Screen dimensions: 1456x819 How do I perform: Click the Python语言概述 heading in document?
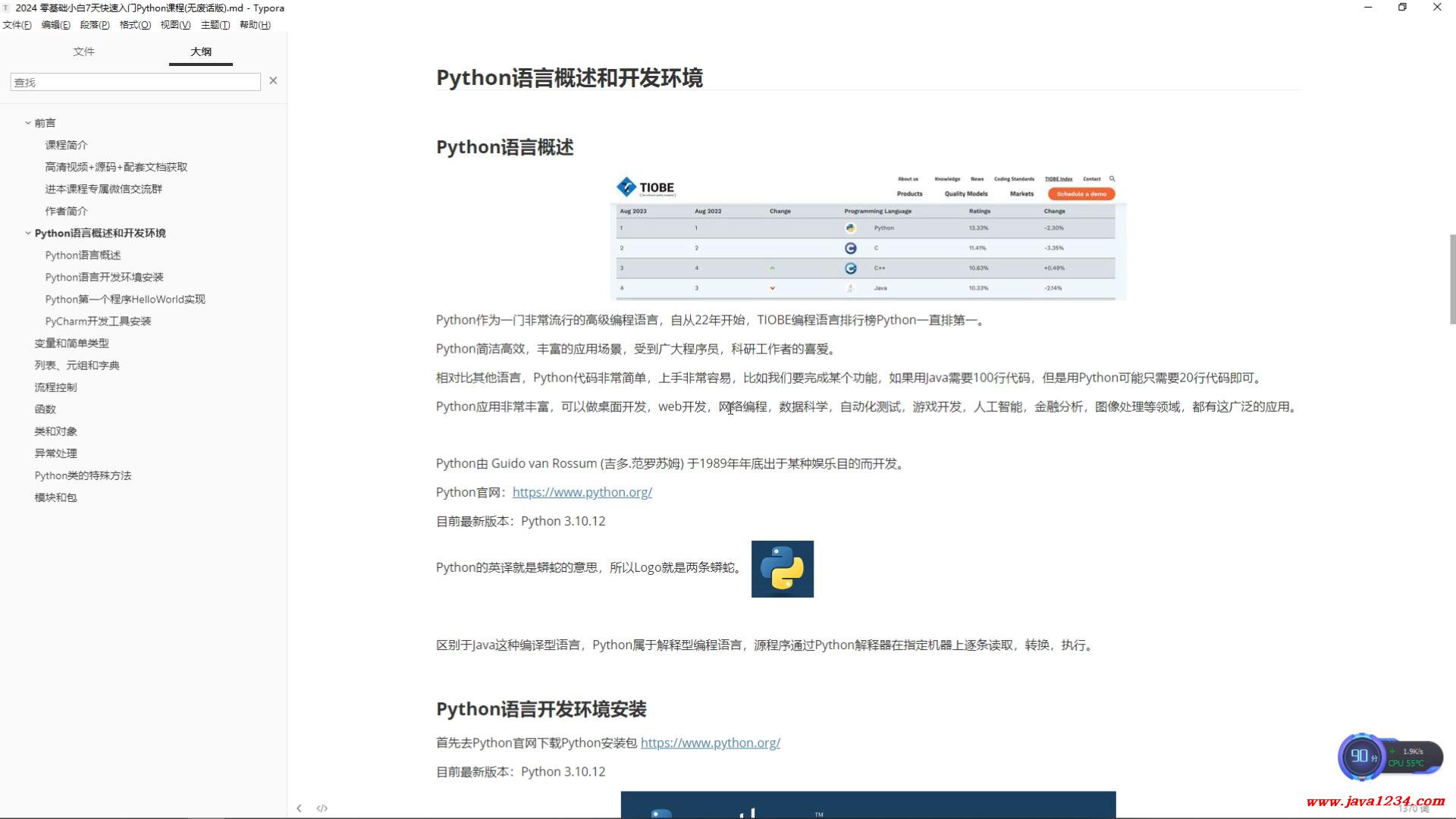[504, 147]
